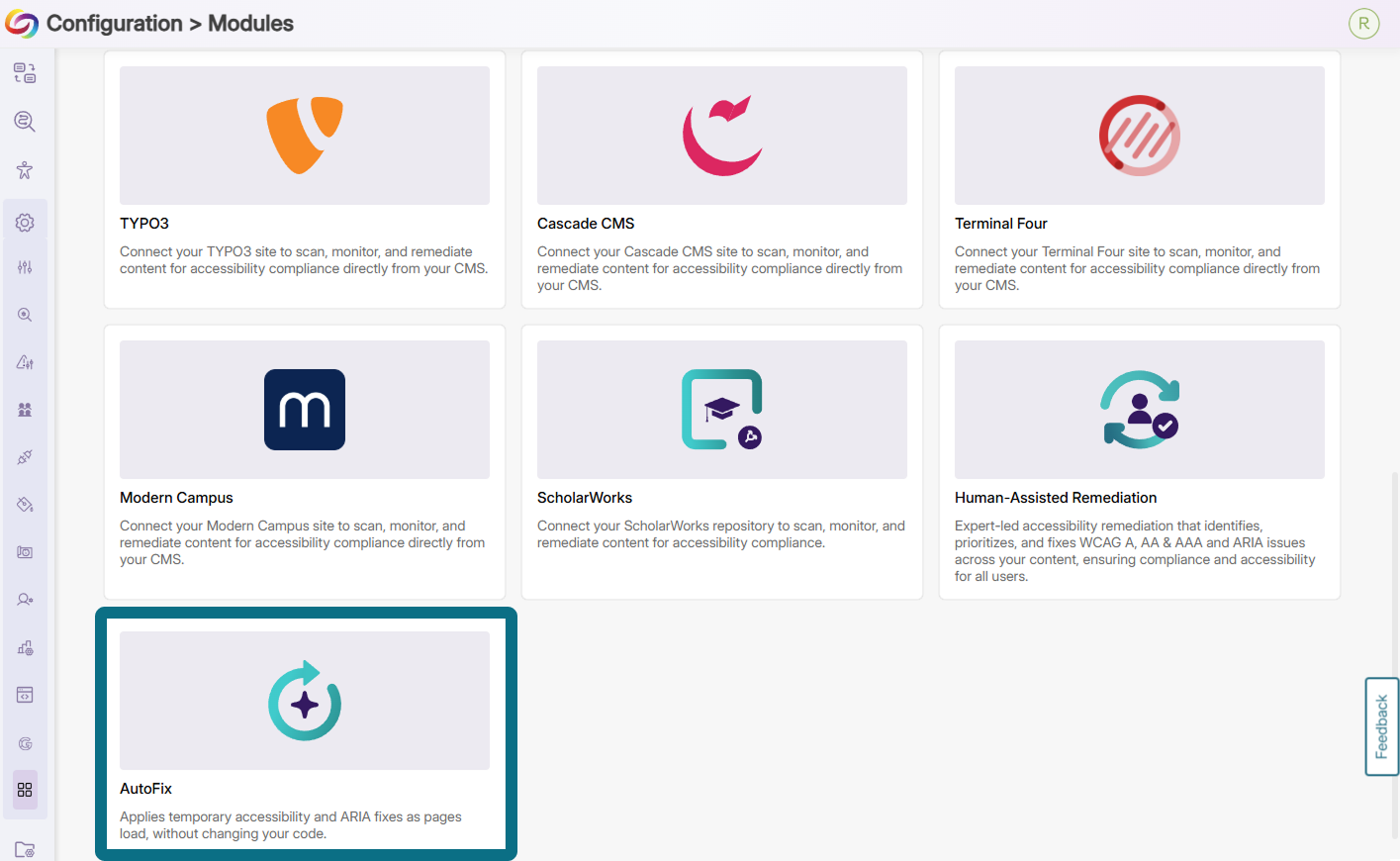
Task: Open the user groups icon in sidebar
Action: point(25,410)
